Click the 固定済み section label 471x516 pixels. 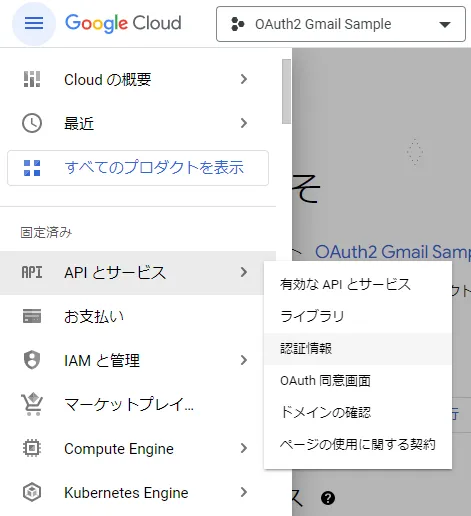coord(46,233)
